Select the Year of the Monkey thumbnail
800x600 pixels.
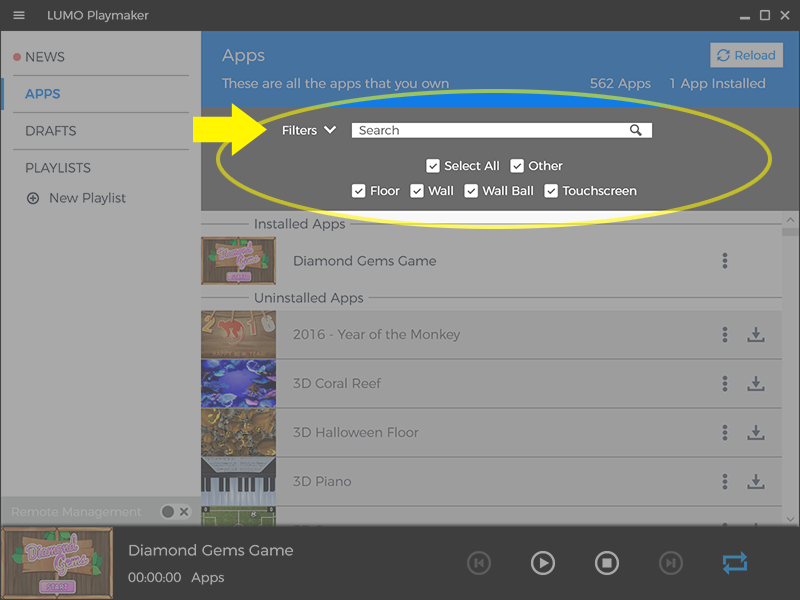238,335
